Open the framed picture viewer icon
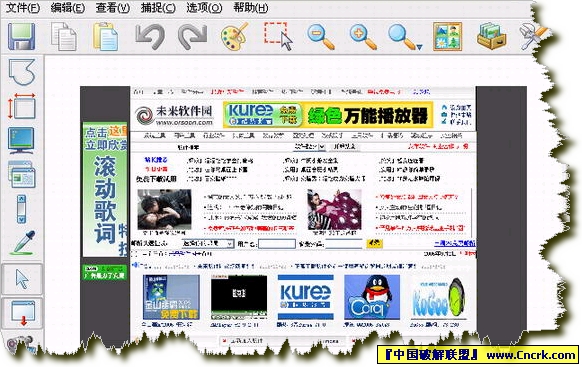582x367 pixels. coord(448,36)
